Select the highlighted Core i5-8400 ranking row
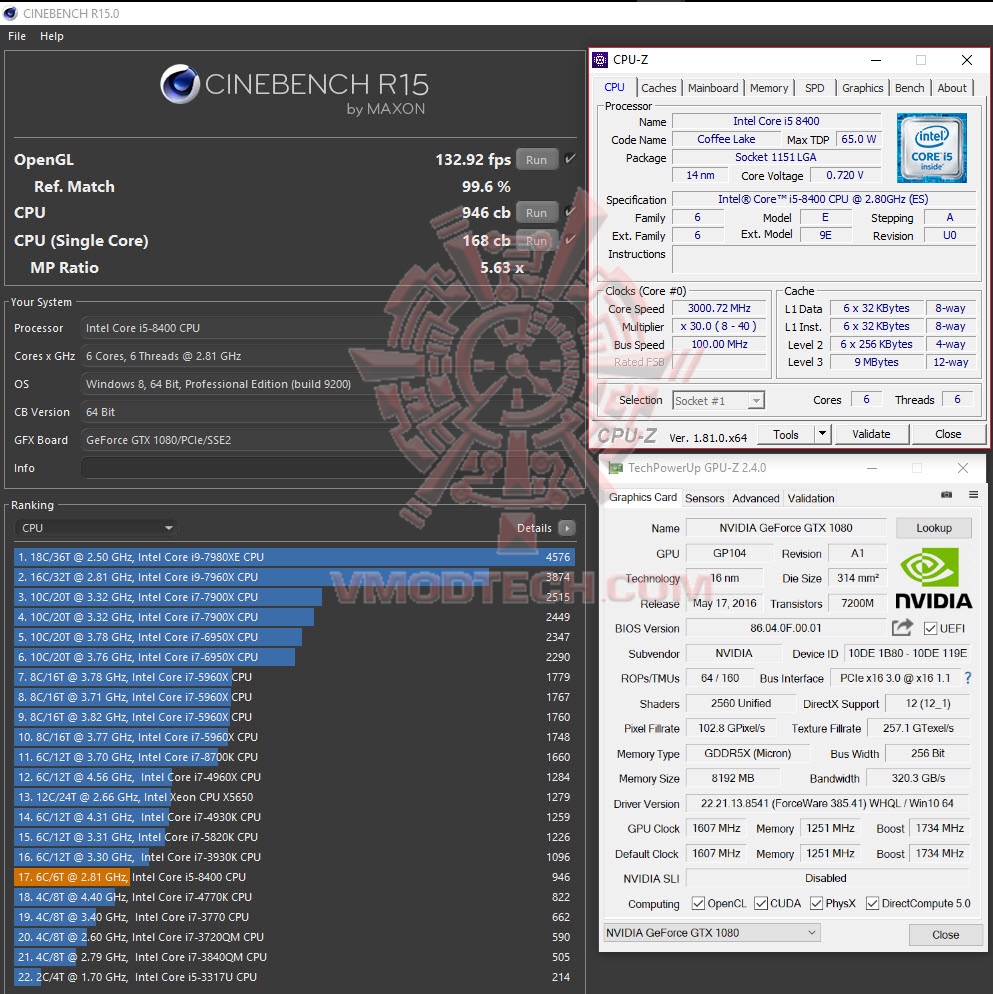The image size is (993, 994). click(x=294, y=877)
